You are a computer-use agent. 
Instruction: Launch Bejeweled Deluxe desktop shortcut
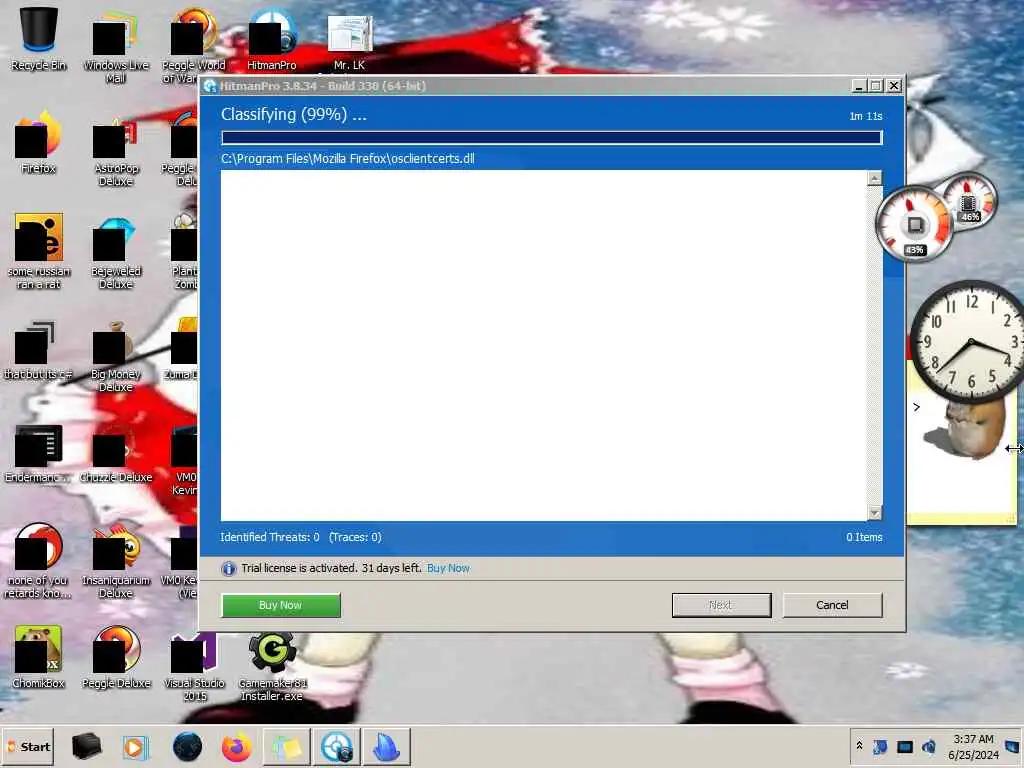[116, 253]
